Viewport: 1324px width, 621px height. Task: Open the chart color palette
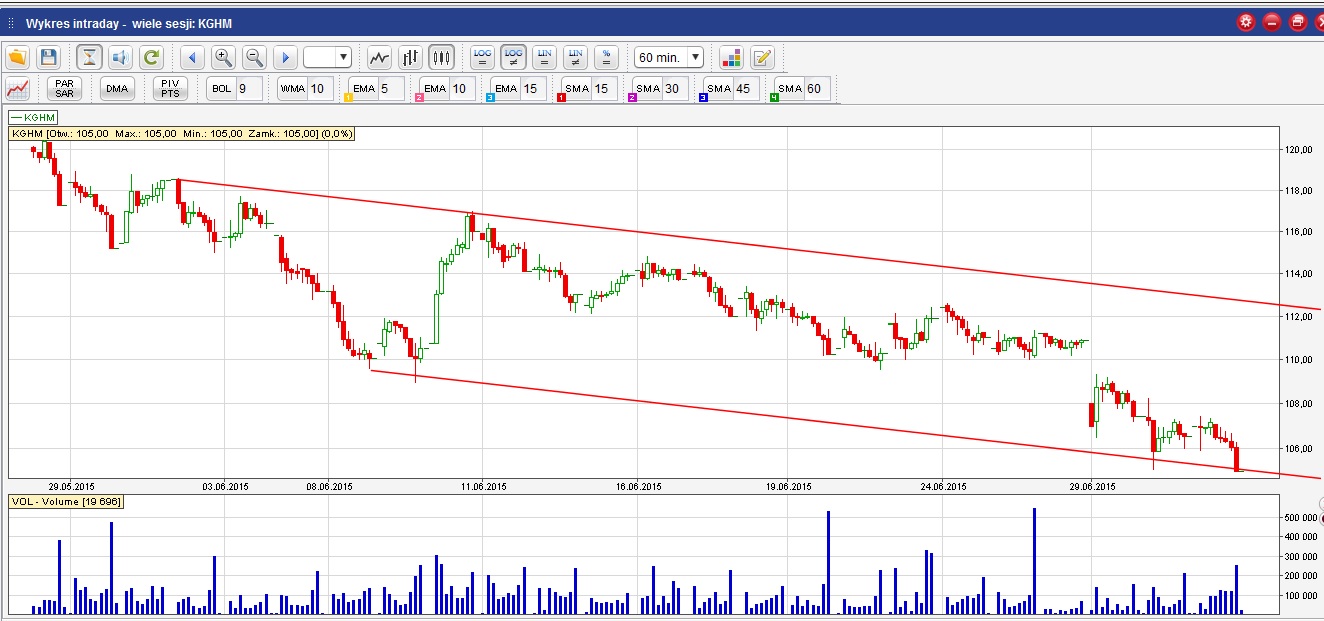coord(731,57)
